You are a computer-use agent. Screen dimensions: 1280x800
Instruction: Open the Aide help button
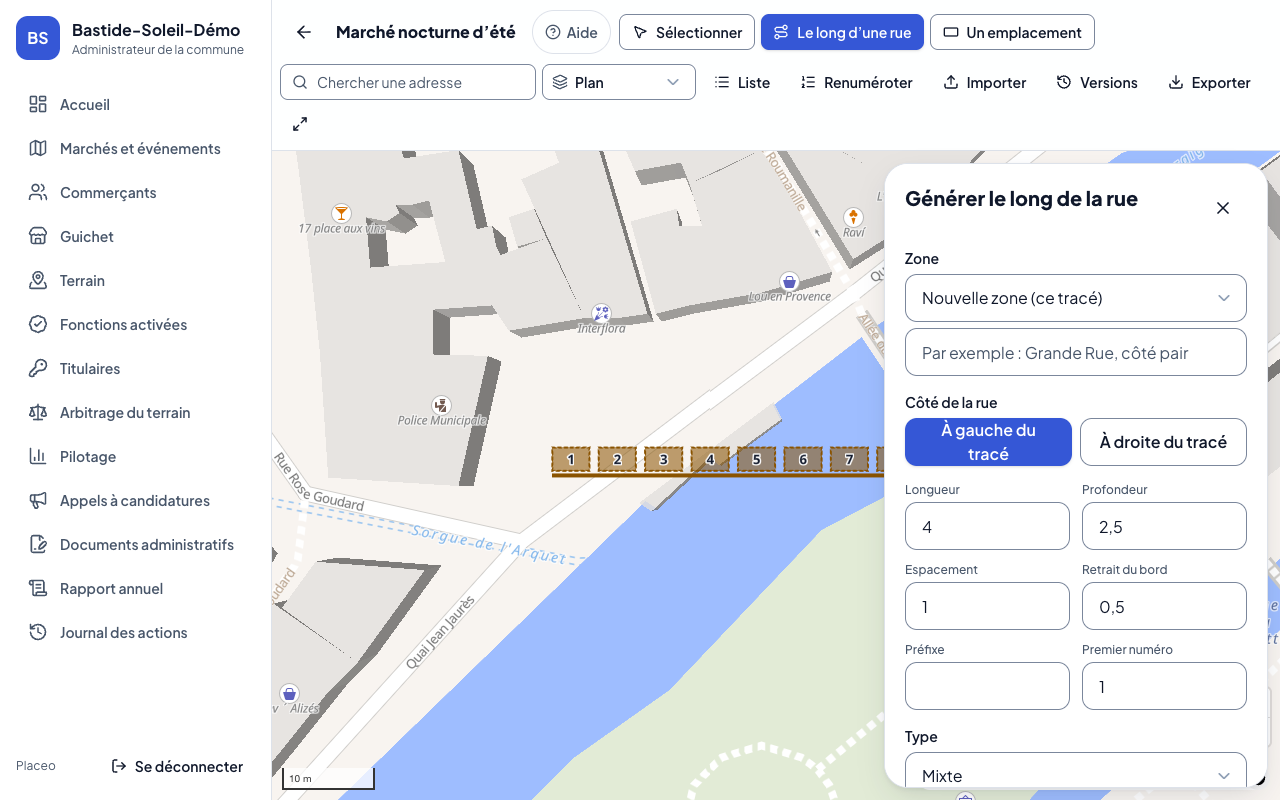[571, 32]
